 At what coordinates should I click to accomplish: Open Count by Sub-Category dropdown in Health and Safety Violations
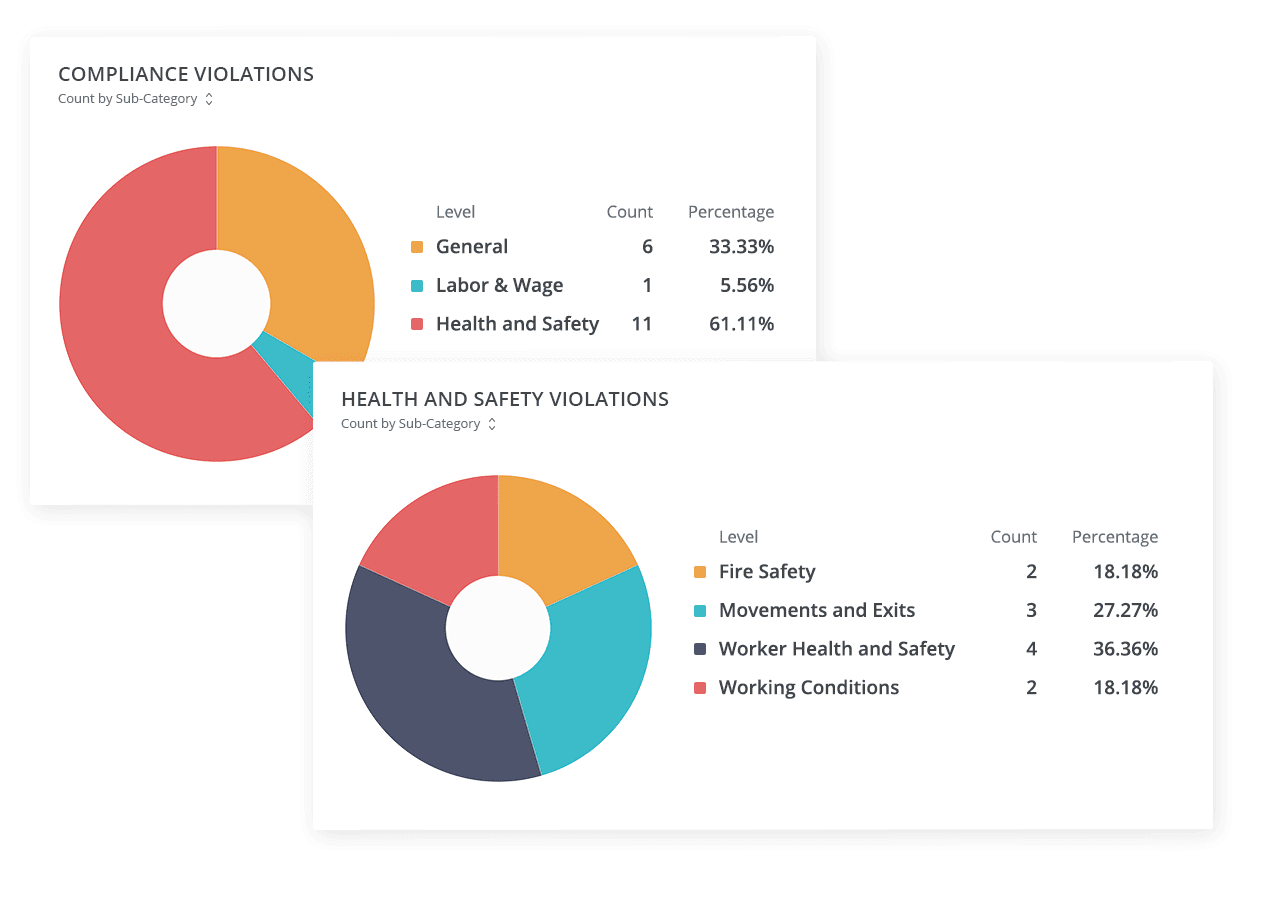point(419,424)
